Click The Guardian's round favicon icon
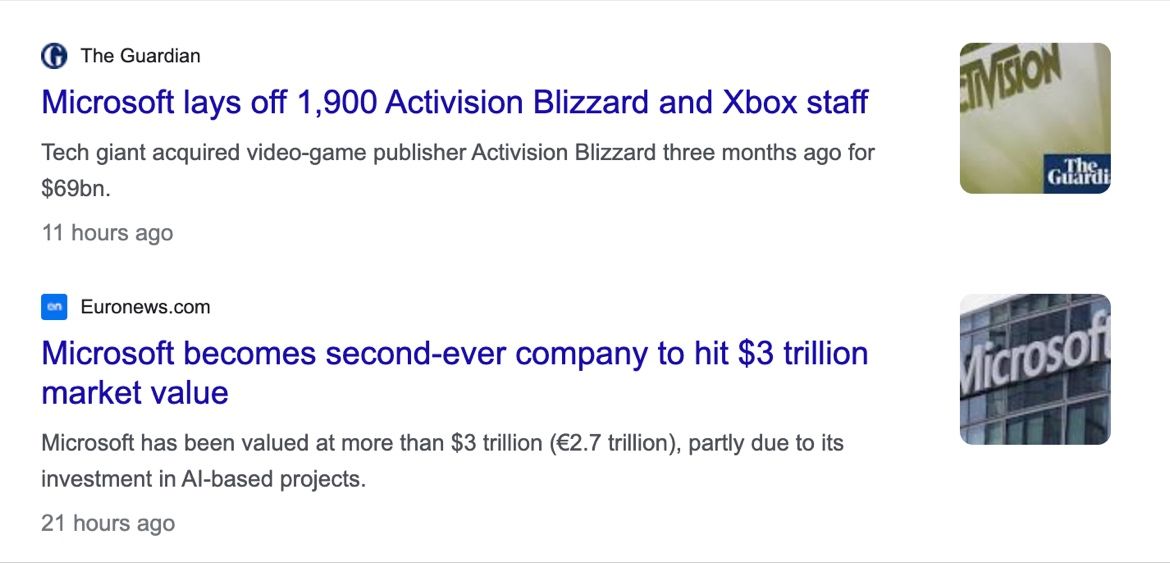1170x563 pixels. 54,56
